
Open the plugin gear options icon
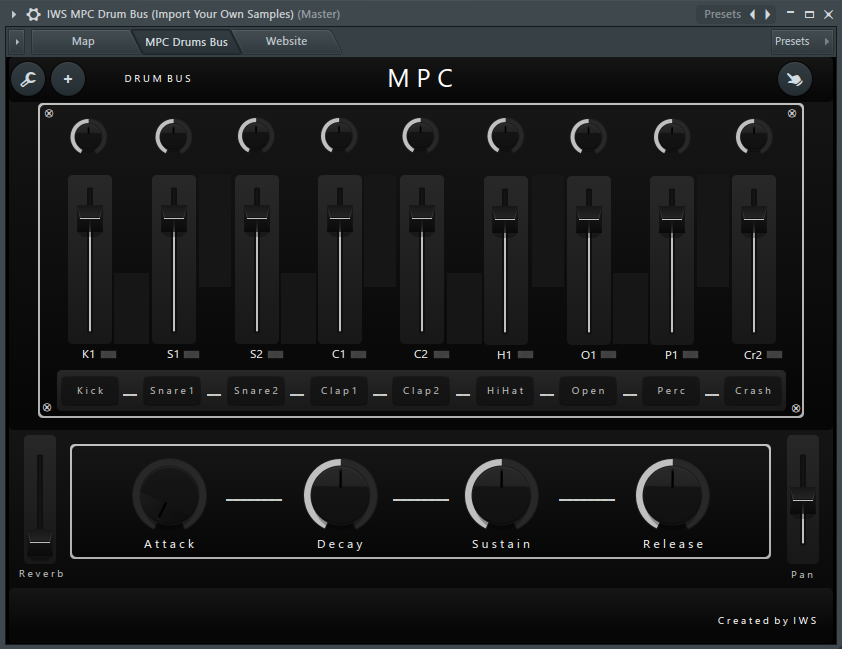[33, 14]
